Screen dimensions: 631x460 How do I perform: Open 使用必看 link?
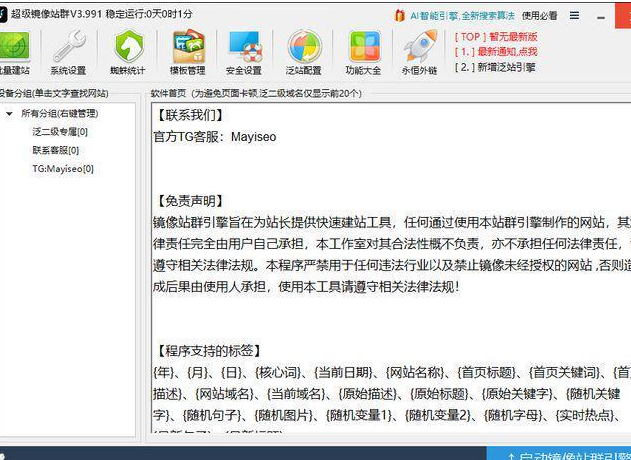point(540,16)
